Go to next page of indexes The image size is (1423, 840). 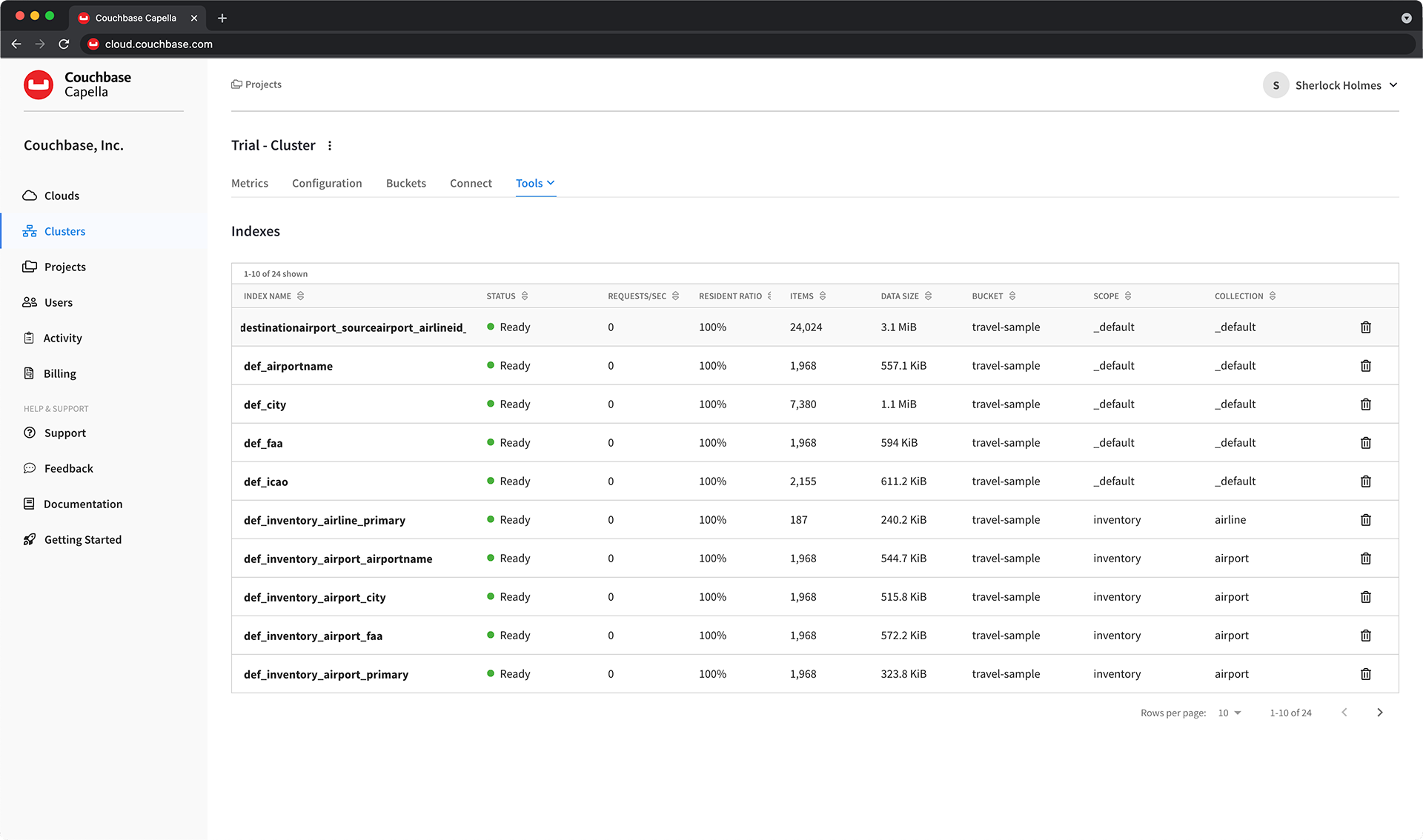tap(1379, 713)
